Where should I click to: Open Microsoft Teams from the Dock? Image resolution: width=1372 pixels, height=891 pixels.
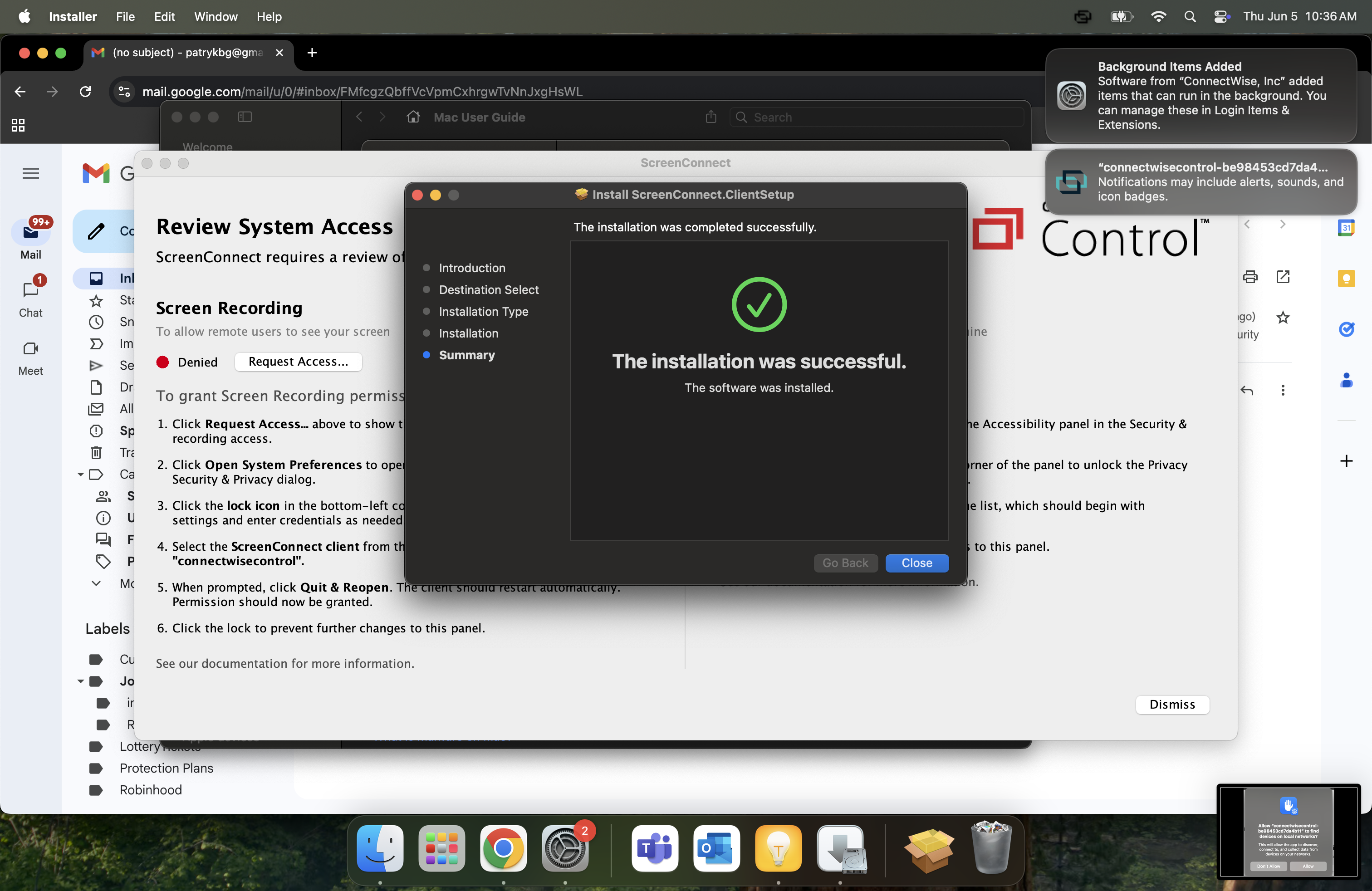tap(654, 848)
